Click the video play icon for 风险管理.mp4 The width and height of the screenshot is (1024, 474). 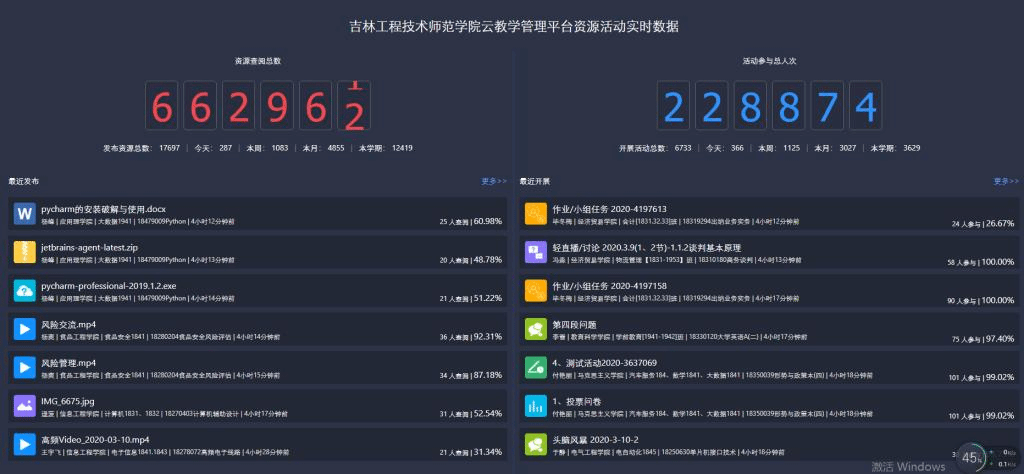point(25,367)
